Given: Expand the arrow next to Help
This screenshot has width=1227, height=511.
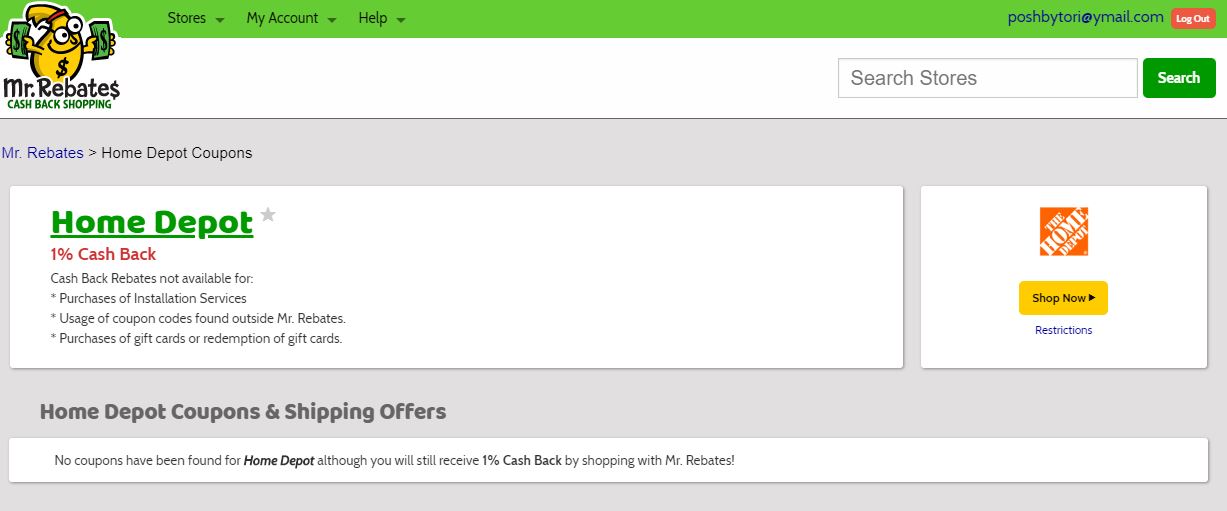Looking at the screenshot, I should [401, 20].
